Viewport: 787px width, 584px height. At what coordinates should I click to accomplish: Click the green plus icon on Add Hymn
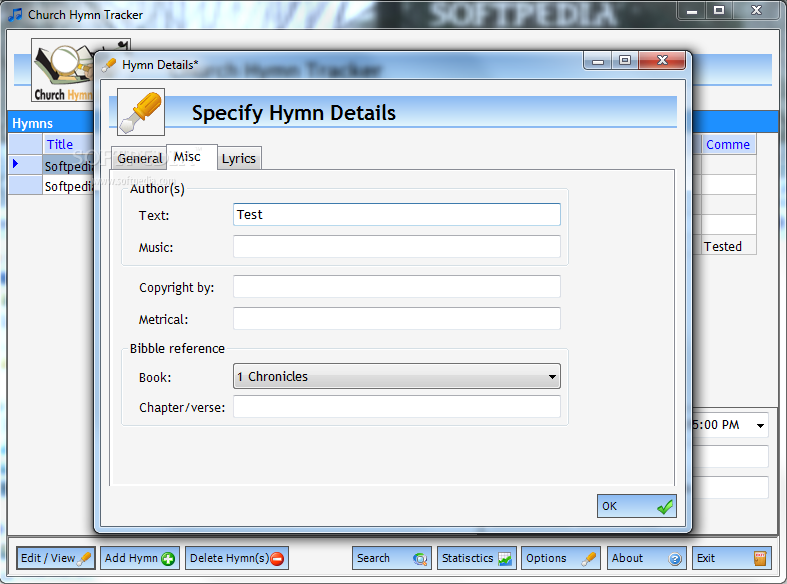pos(168,559)
